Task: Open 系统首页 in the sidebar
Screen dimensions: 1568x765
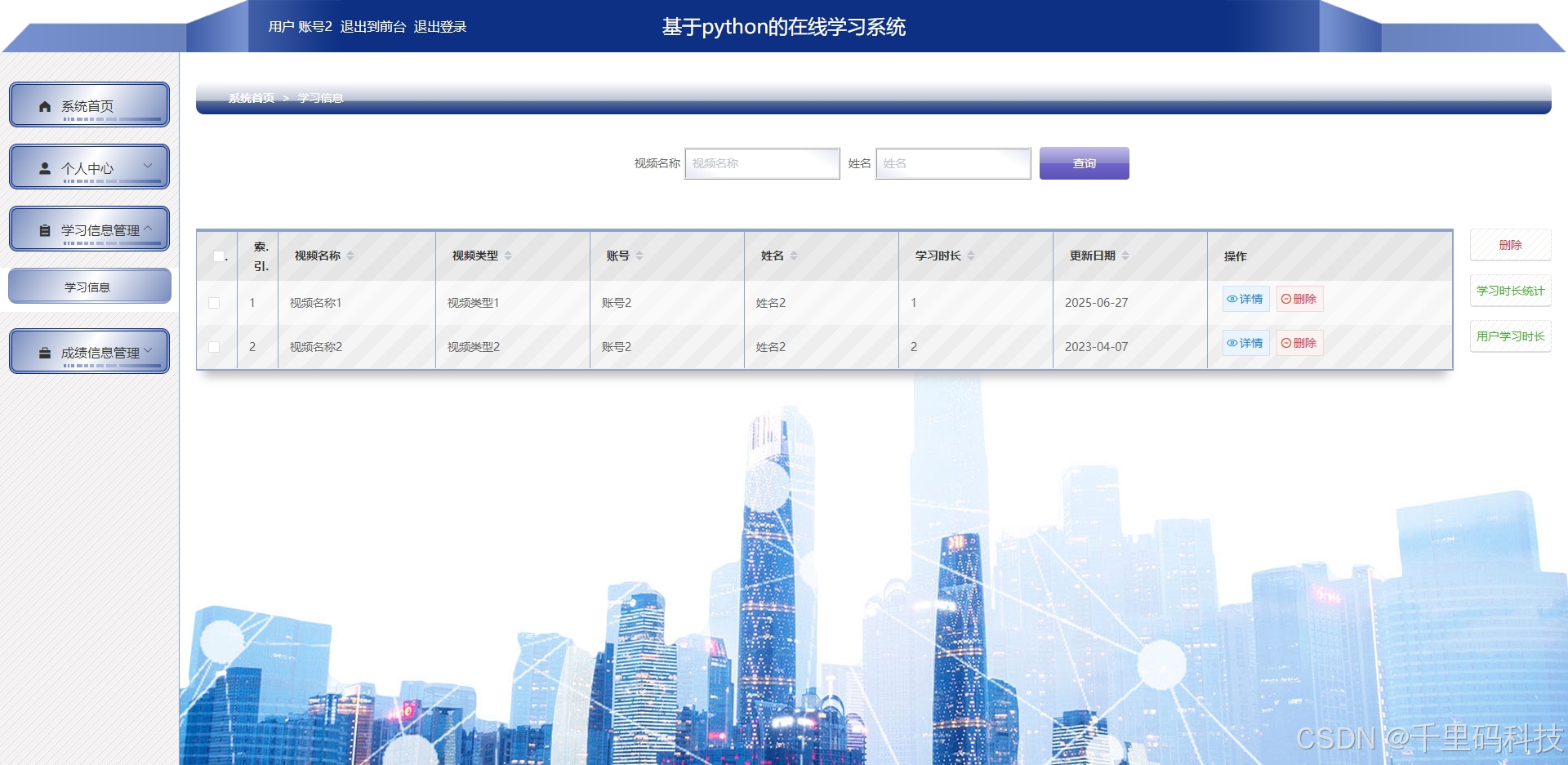Action: [x=89, y=105]
